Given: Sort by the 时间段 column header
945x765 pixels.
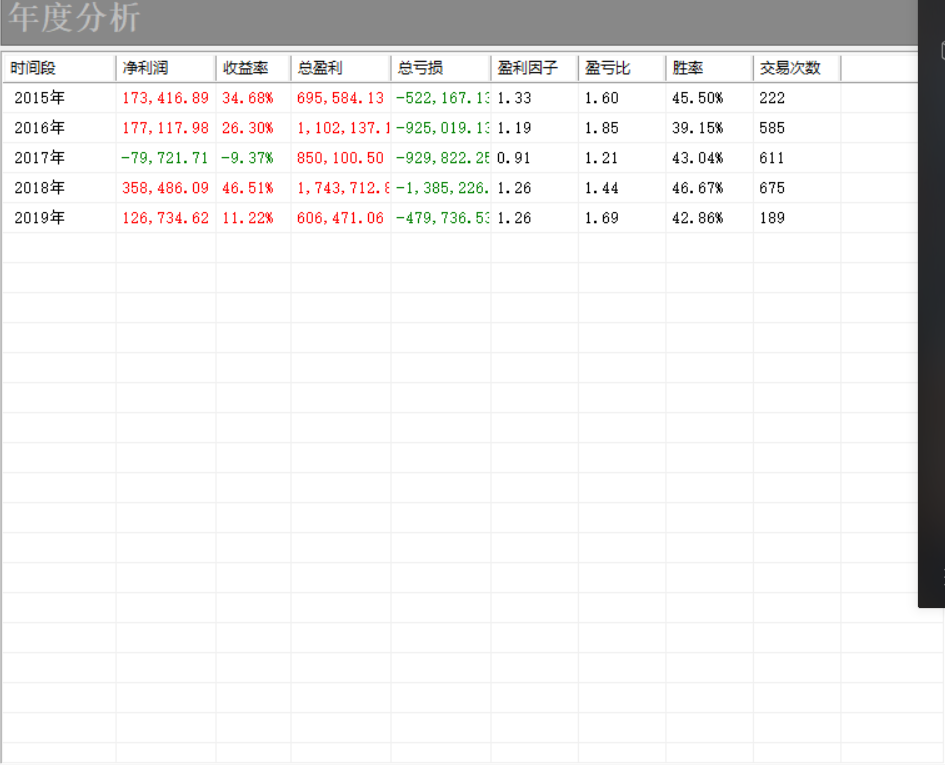Looking at the screenshot, I should click(x=59, y=68).
